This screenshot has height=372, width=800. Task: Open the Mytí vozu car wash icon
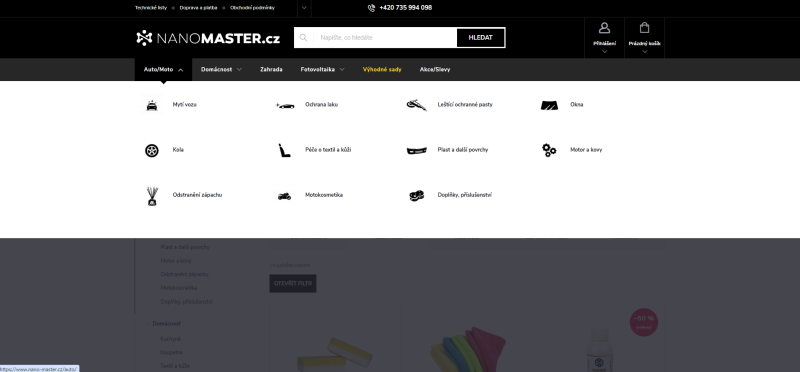152,105
